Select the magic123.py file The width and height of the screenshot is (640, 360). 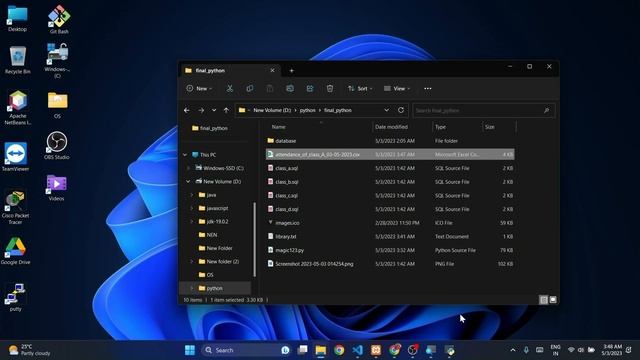(390, 250)
